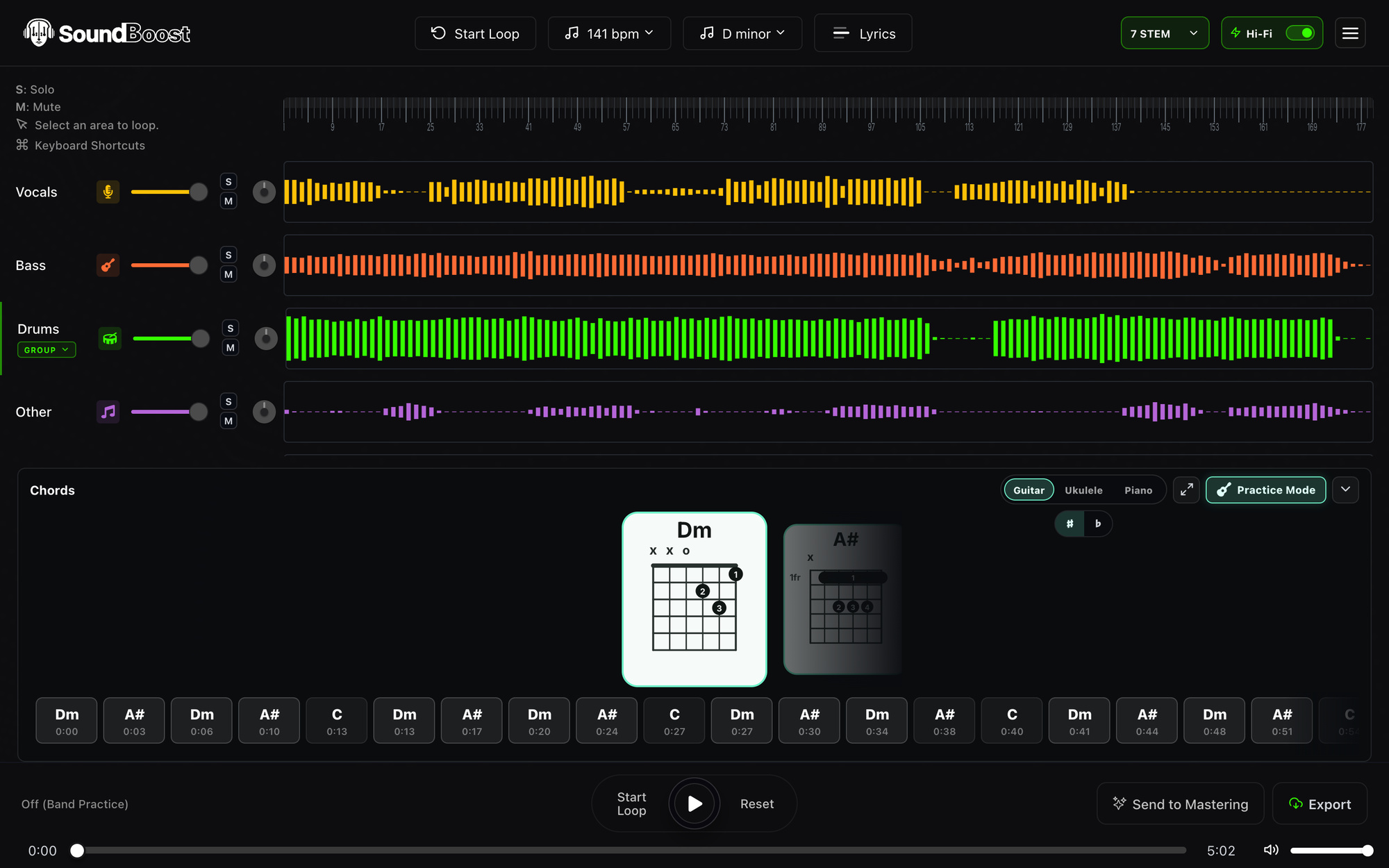Click Start Loop in top toolbar

tap(475, 33)
